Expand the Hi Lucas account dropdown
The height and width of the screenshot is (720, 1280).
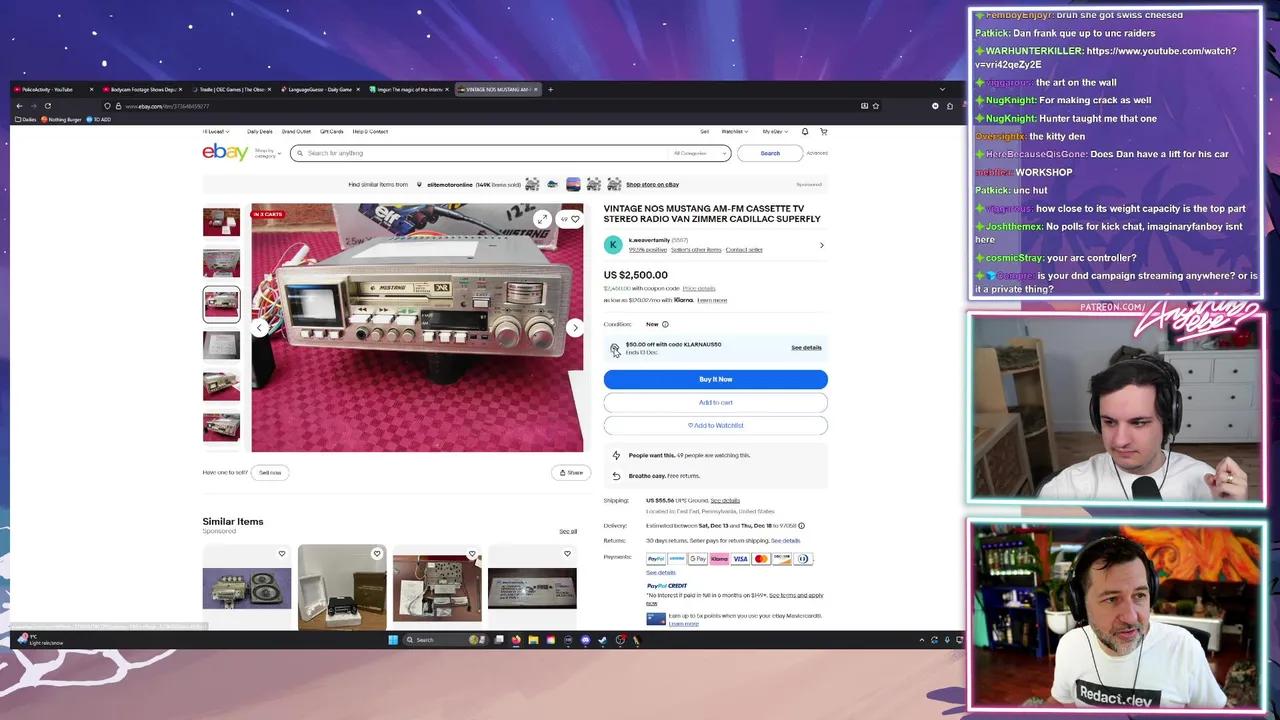click(216, 131)
